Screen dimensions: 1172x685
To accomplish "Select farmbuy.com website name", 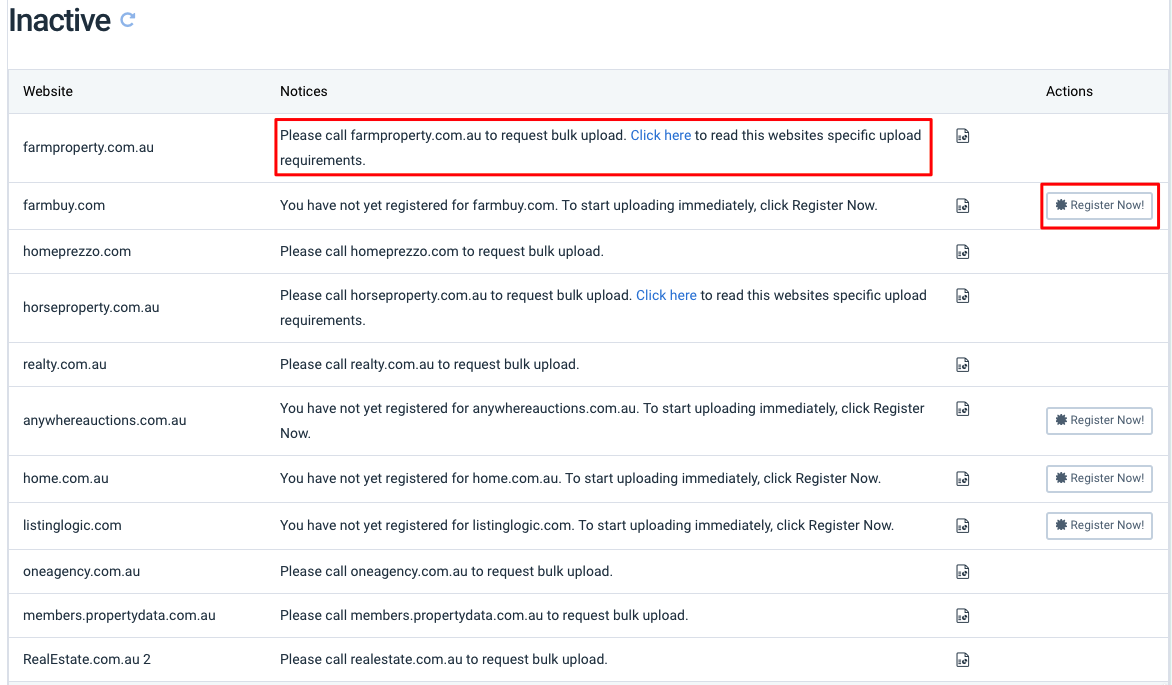I will coord(64,205).
